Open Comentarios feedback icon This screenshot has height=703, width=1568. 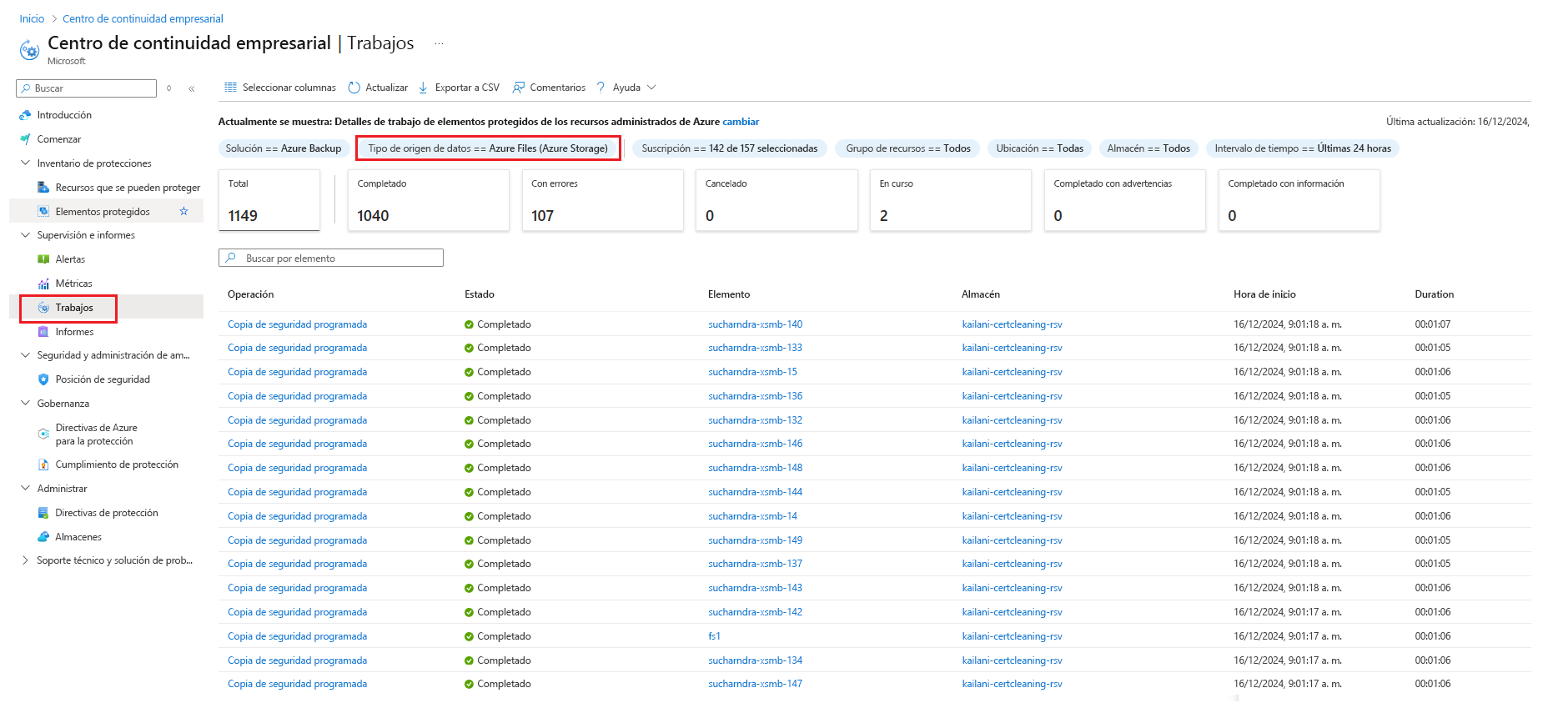(x=519, y=88)
